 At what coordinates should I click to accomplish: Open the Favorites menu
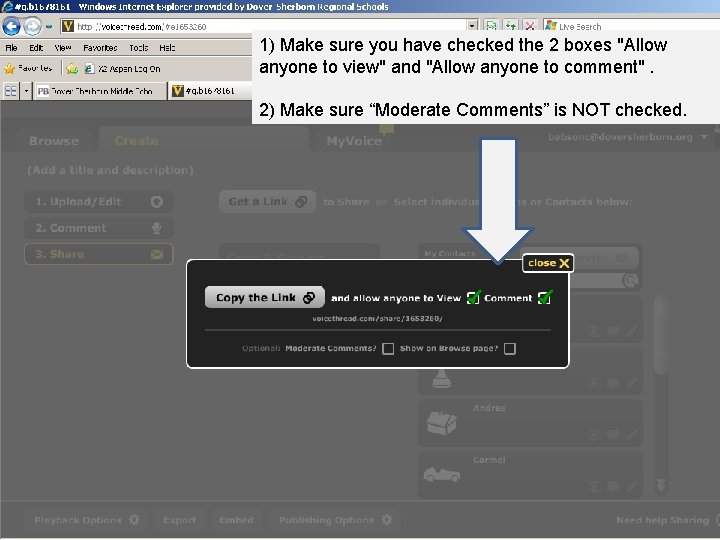coord(100,48)
